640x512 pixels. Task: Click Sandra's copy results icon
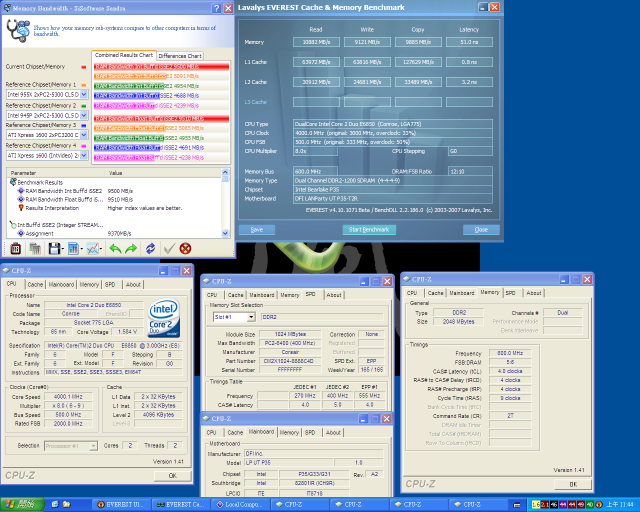tap(35, 248)
